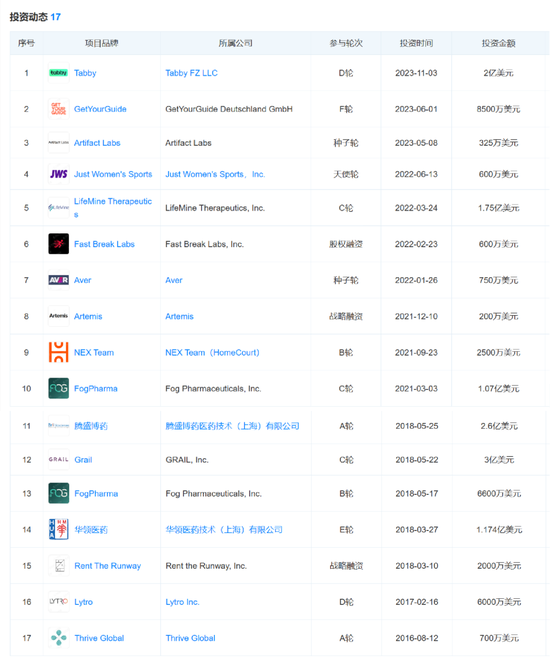
Task: Click the Rent The Runway logo icon
Action: [x=59, y=566]
